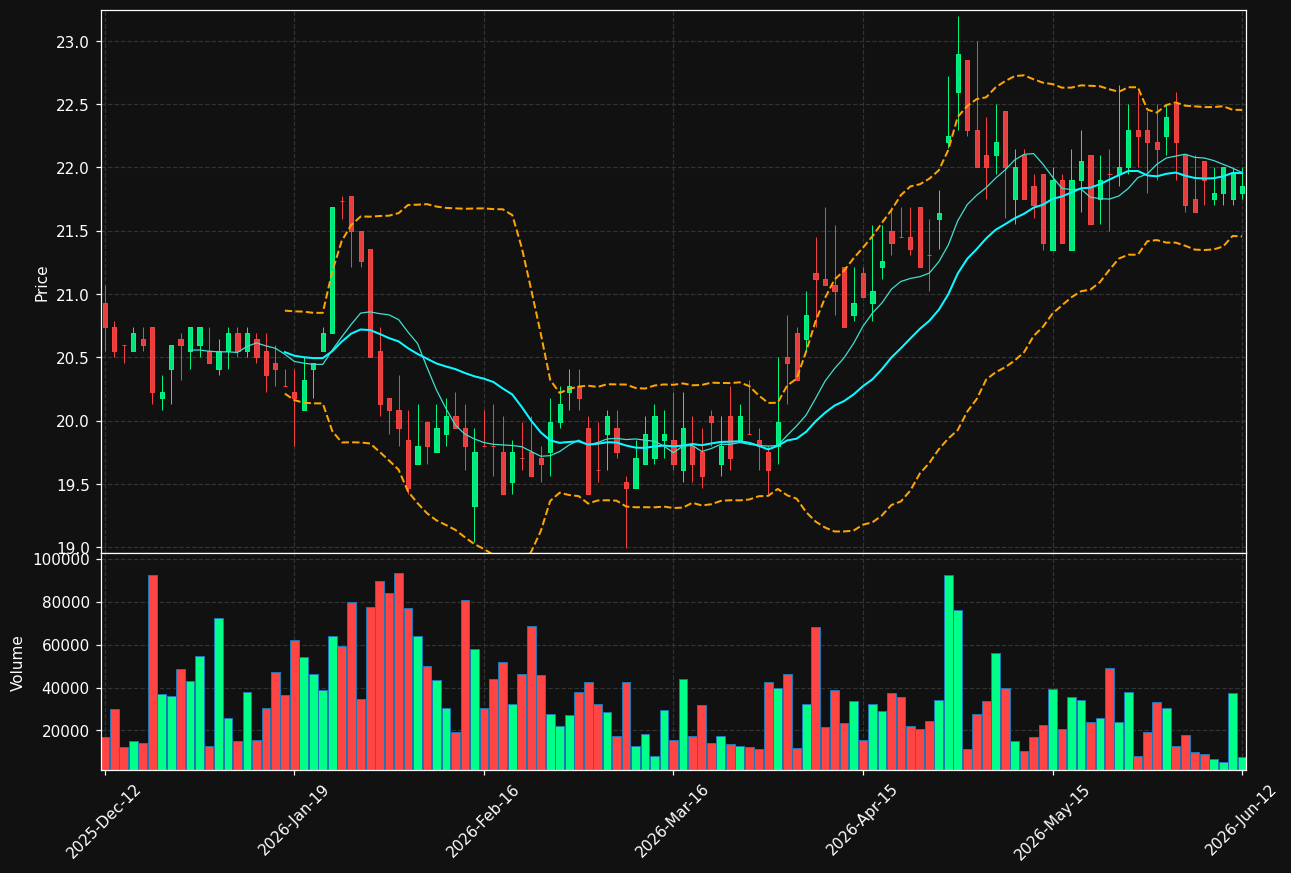Click the 80000 volume axis label
Image resolution: width=1291 pixels, height=873 pixels.
66,602
